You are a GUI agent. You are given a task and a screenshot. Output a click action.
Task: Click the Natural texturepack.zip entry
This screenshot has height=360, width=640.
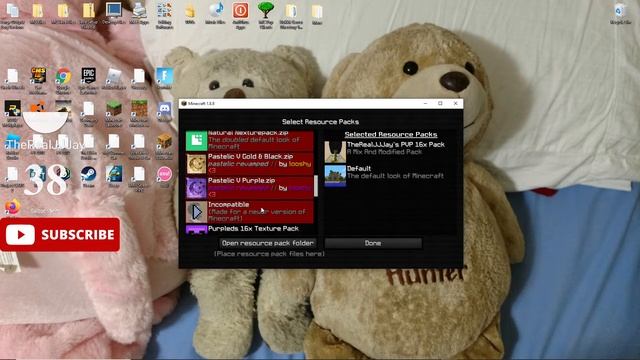(249, 140)
